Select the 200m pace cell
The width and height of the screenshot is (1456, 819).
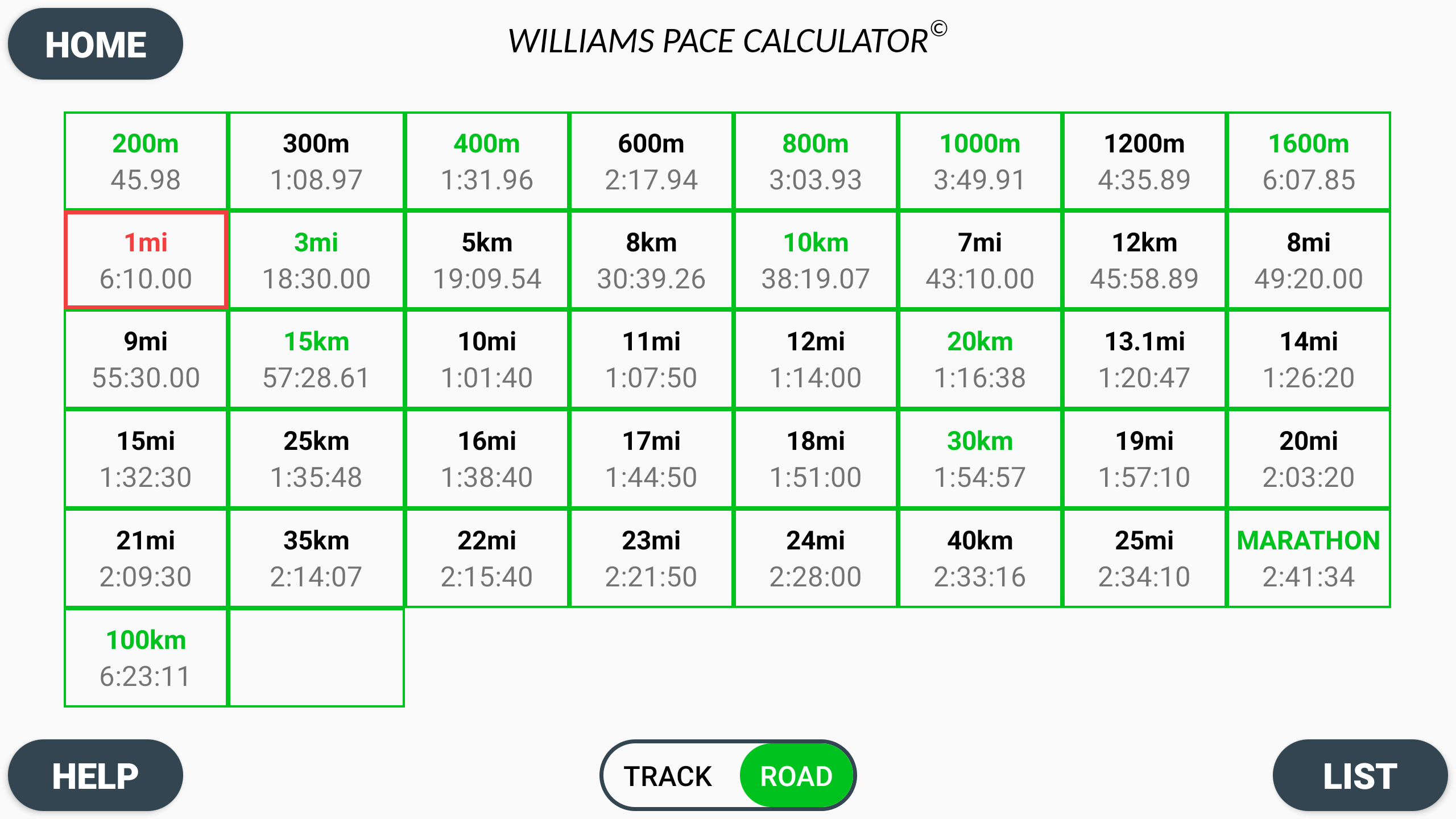146,161
